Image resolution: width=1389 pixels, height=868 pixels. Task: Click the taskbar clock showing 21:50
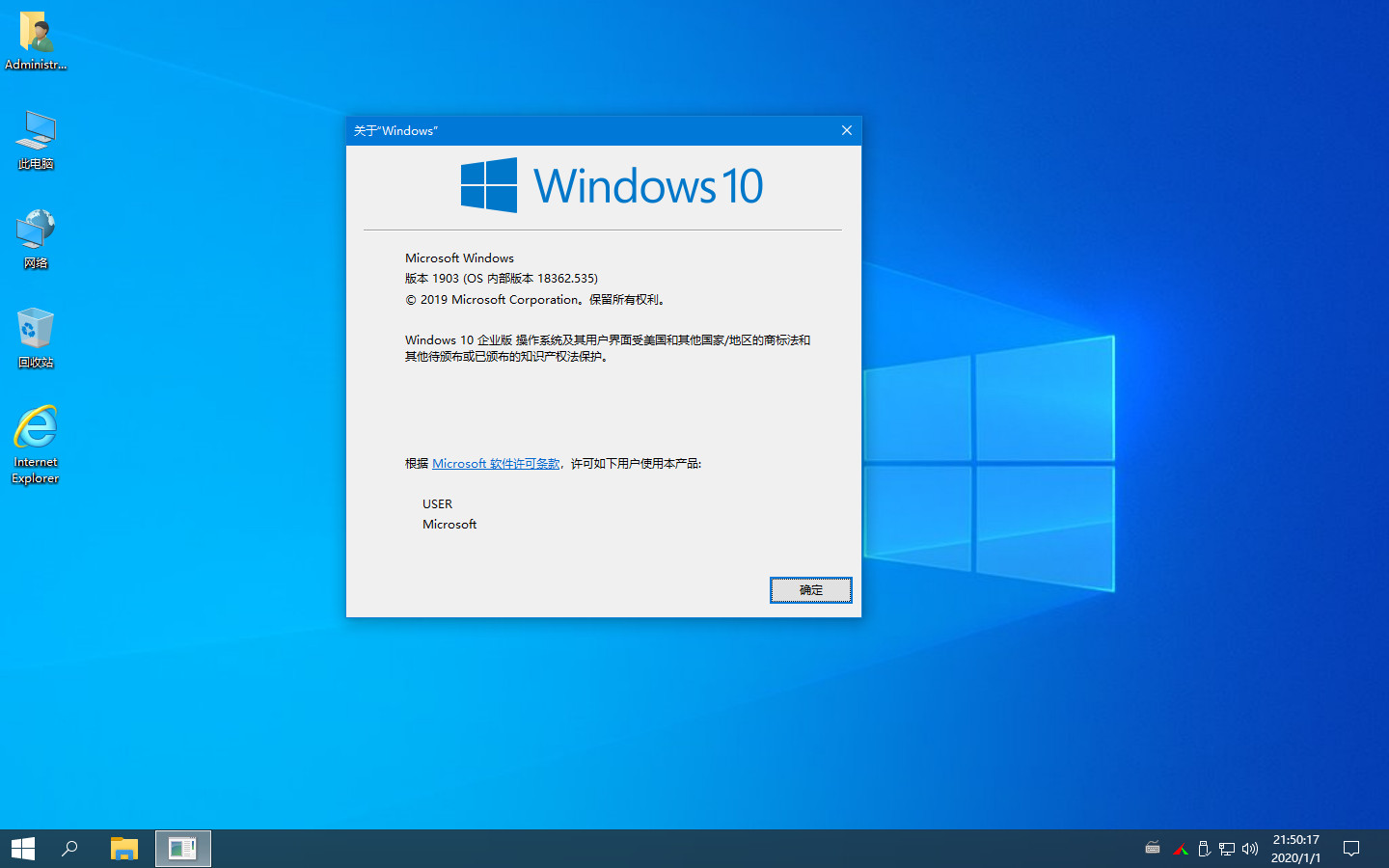tap(1295, 849)
